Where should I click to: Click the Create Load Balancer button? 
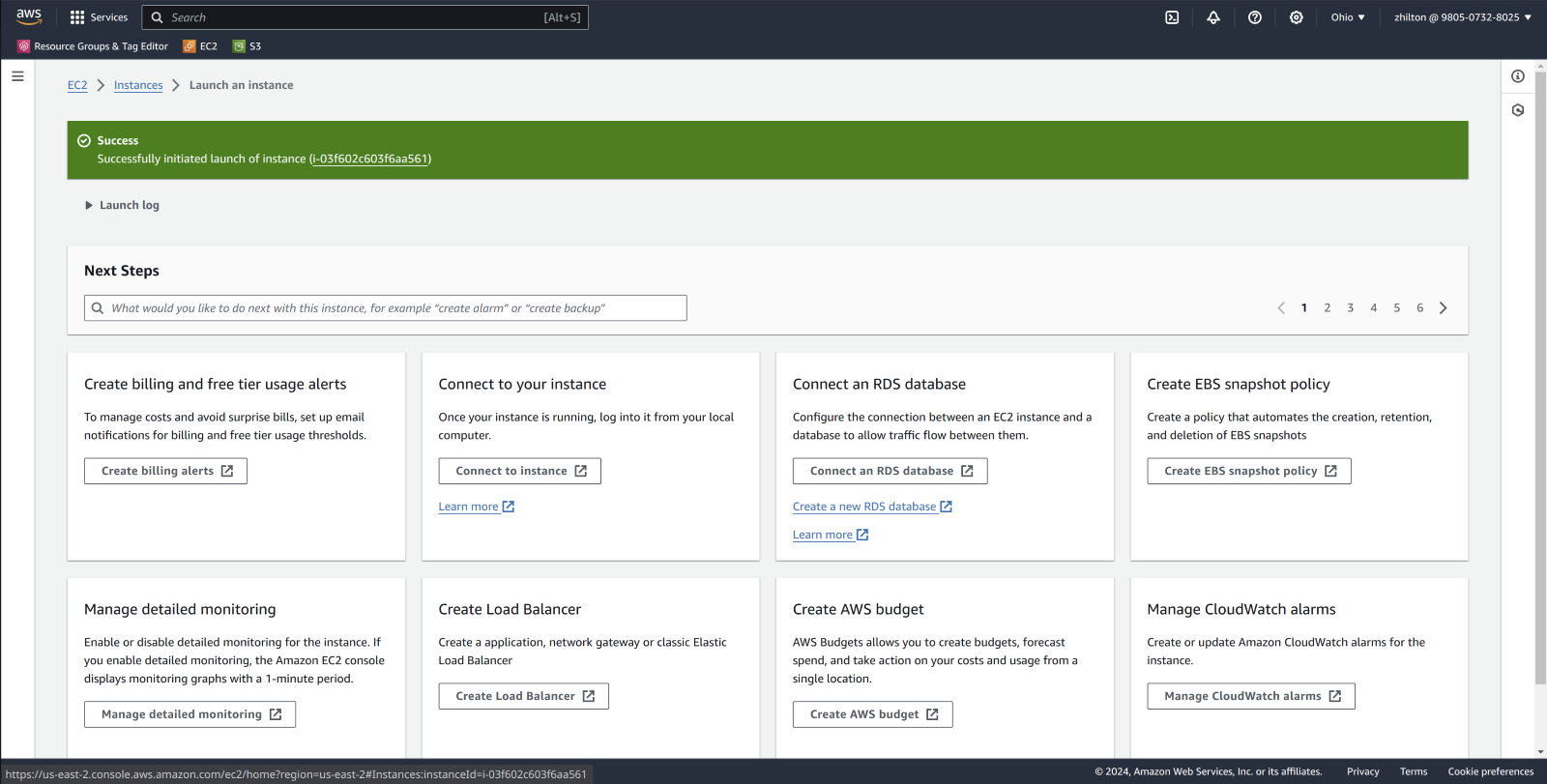tap(524, 696)
